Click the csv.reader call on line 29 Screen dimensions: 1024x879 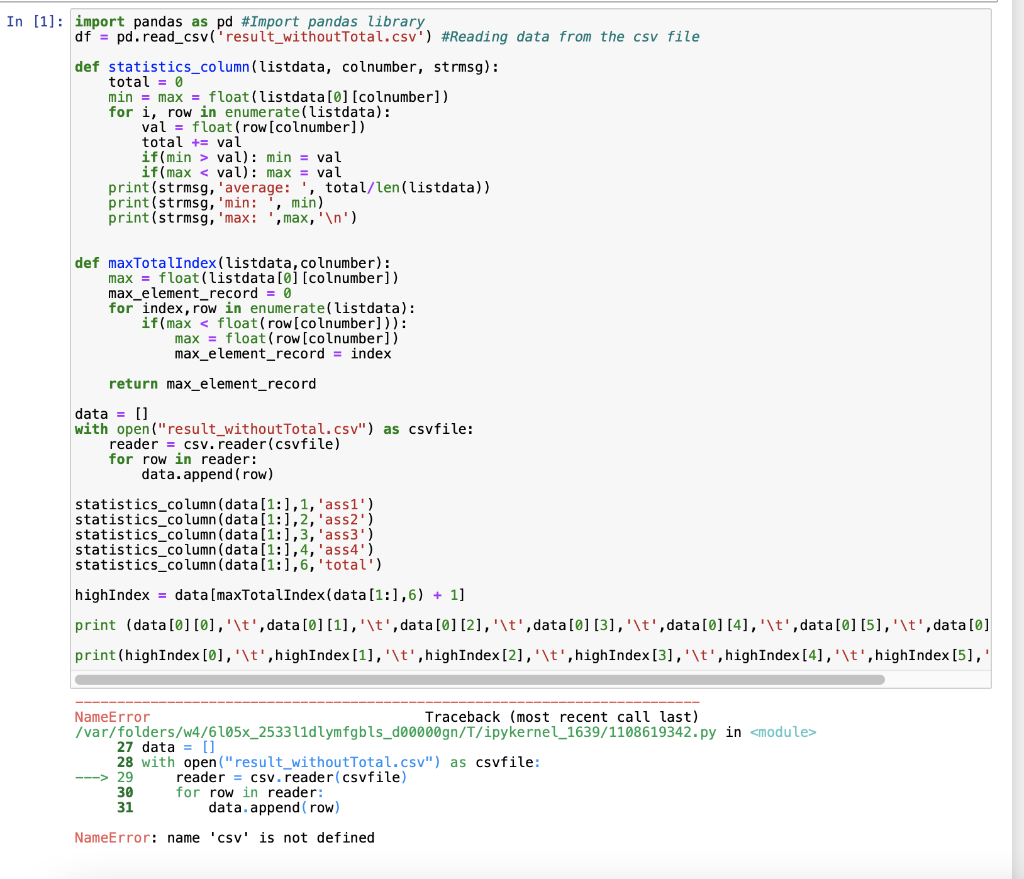[330, 777]
